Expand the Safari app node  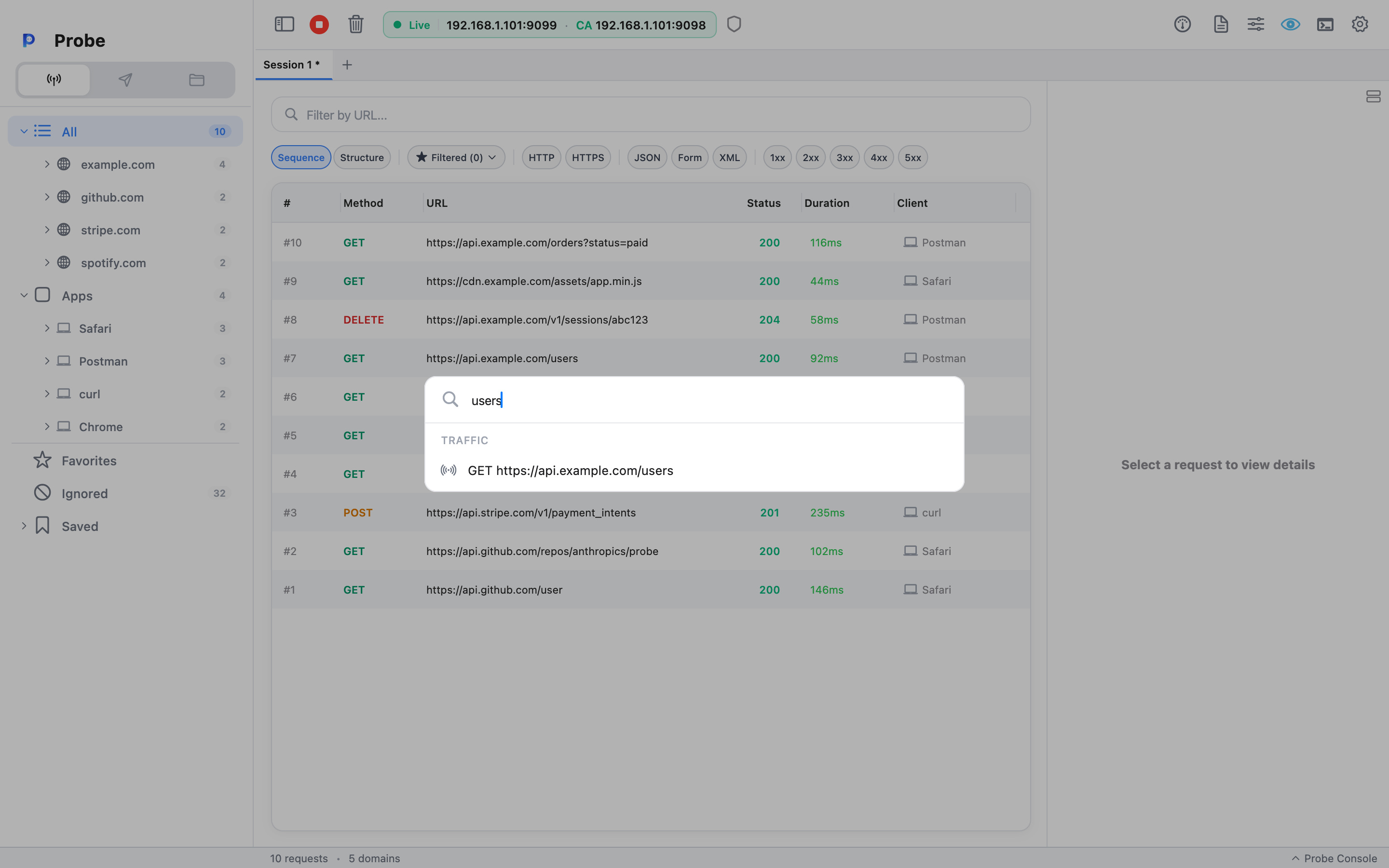point(47,328)
